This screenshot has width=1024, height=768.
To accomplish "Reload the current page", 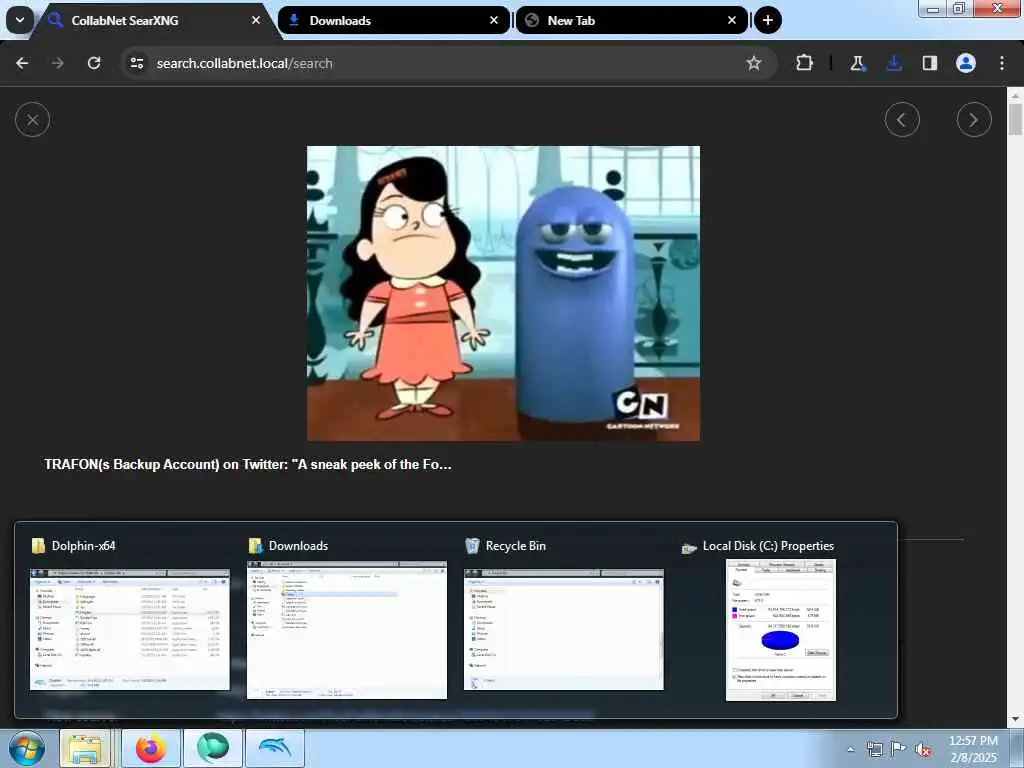I will tap(94, 63).
